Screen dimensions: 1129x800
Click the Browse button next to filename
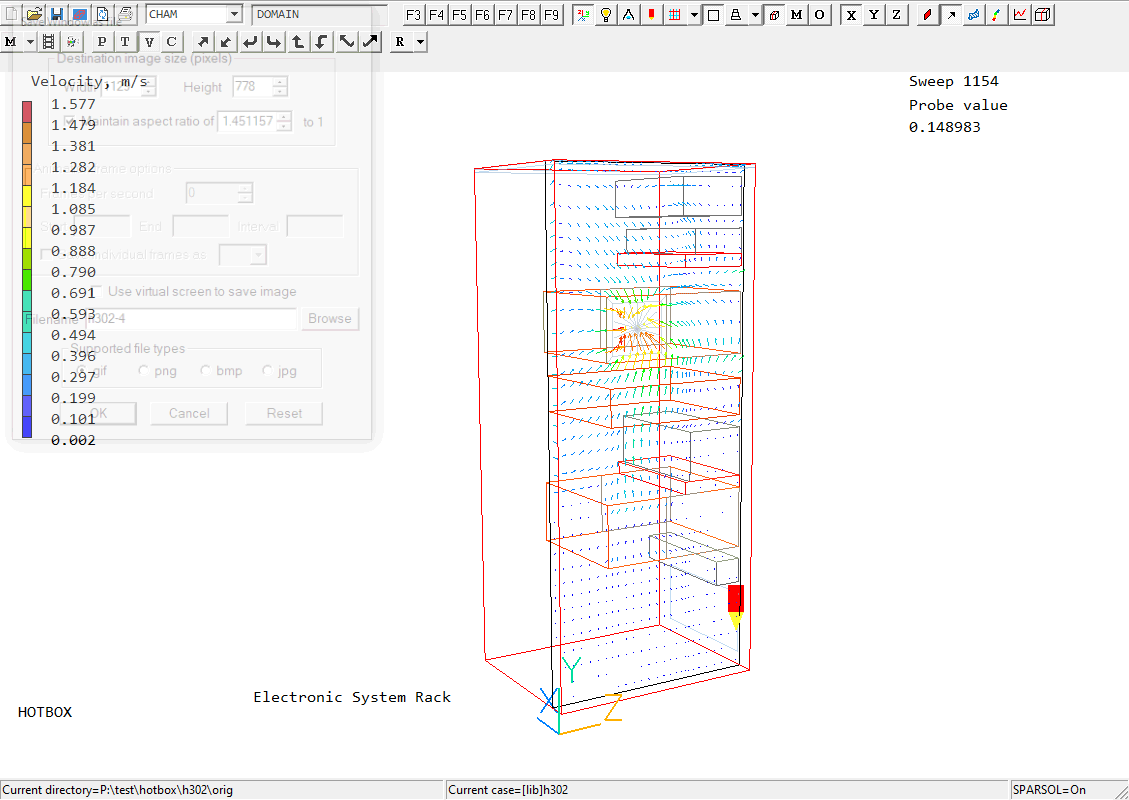(329, 319)
